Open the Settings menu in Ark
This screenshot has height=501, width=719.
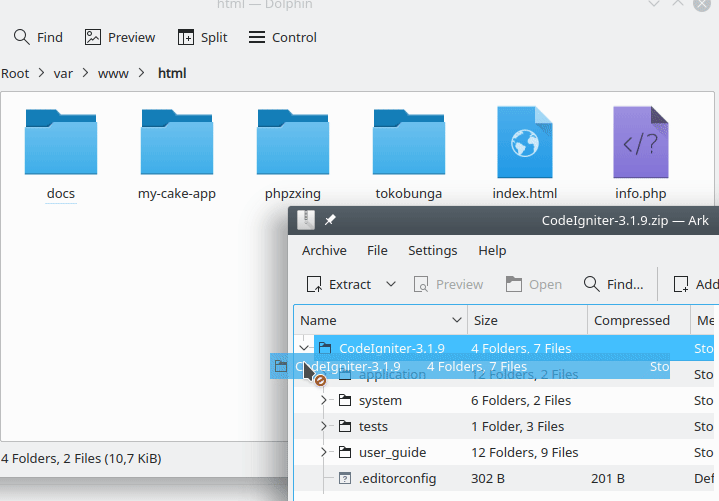point(432,250)
